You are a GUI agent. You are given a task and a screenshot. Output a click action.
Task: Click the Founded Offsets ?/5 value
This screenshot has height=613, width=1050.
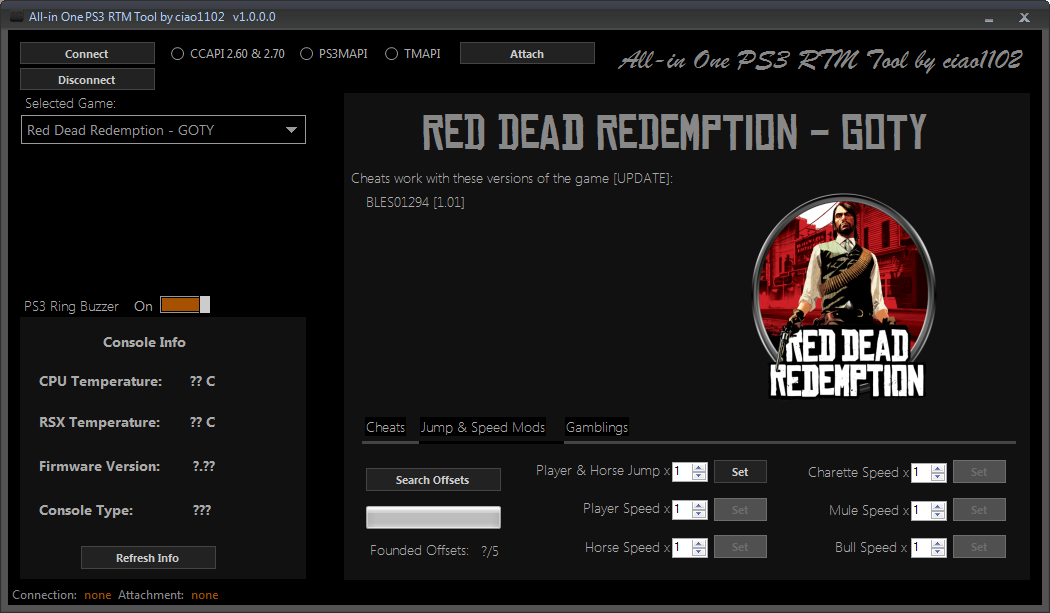[490, 551]
